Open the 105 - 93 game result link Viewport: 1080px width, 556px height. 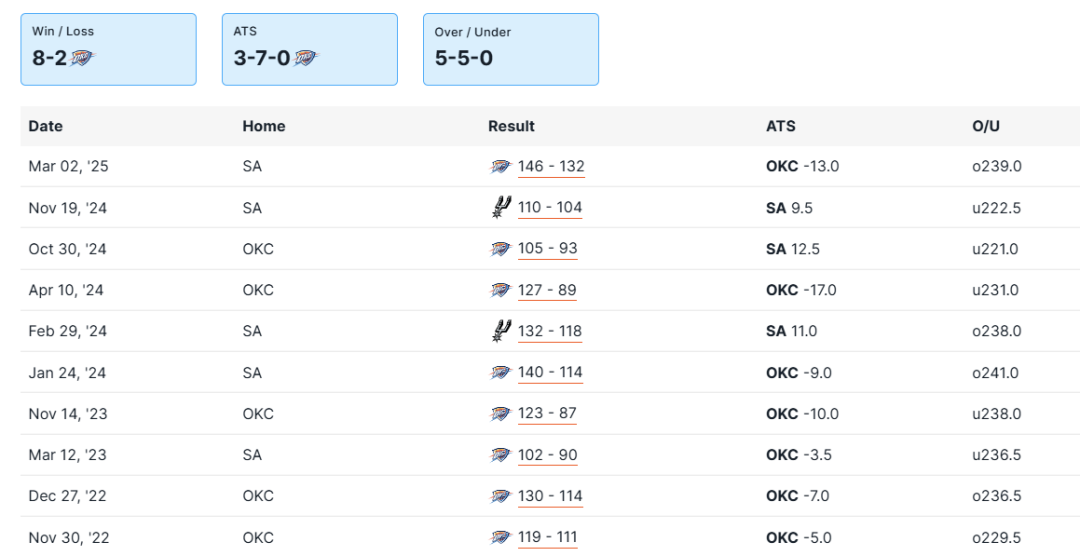[548, 249]
